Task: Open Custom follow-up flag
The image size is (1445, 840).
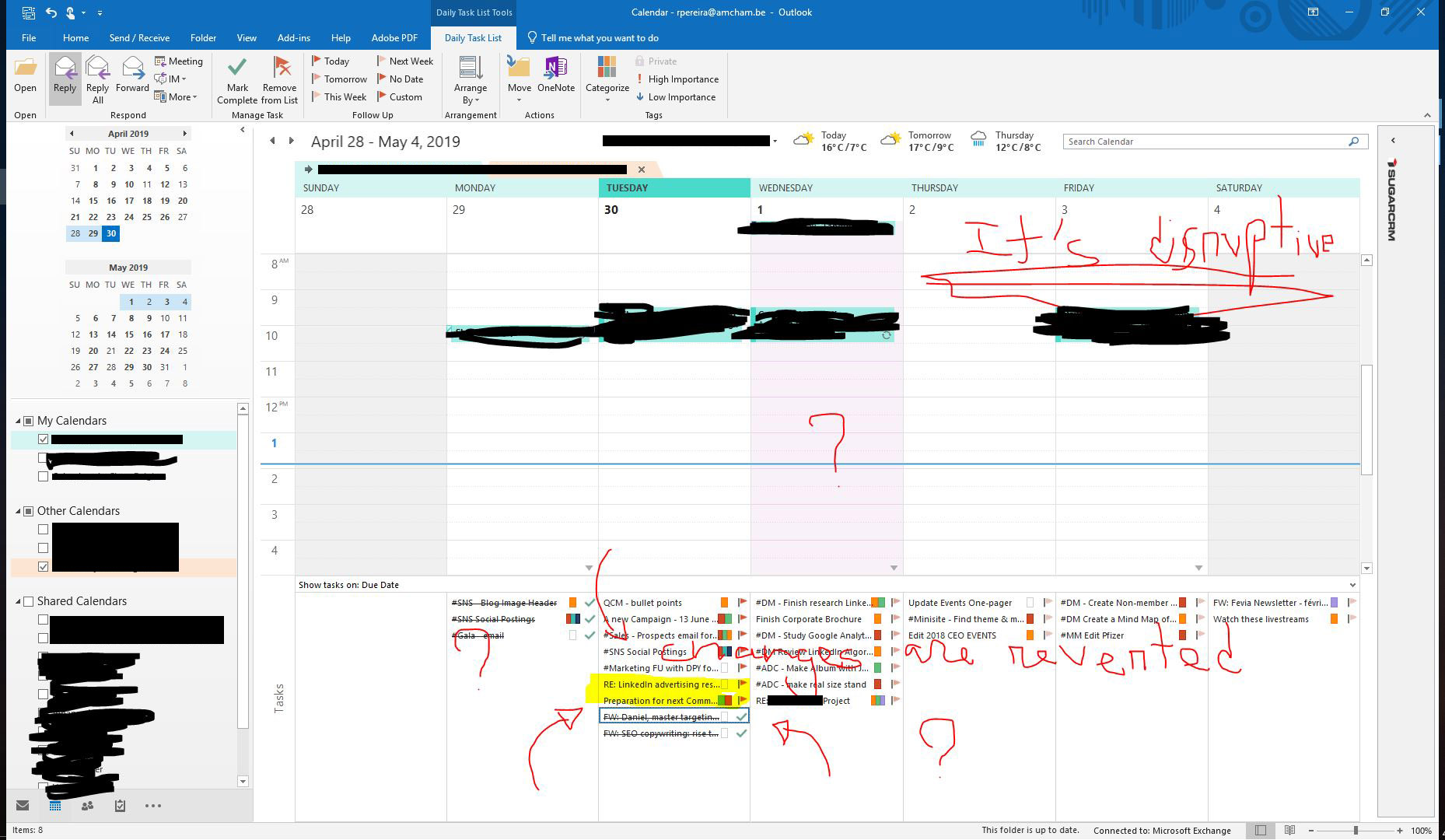Action: 400,97
